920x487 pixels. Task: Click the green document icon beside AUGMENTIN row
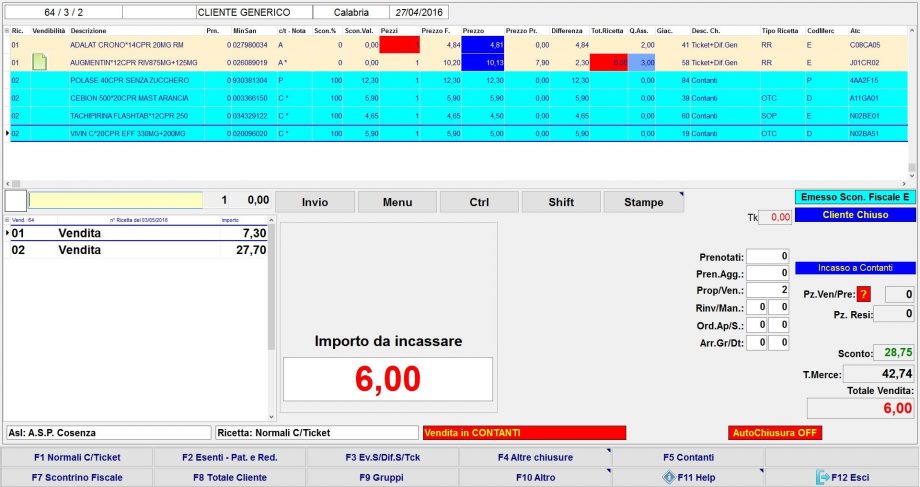point(40,62)
